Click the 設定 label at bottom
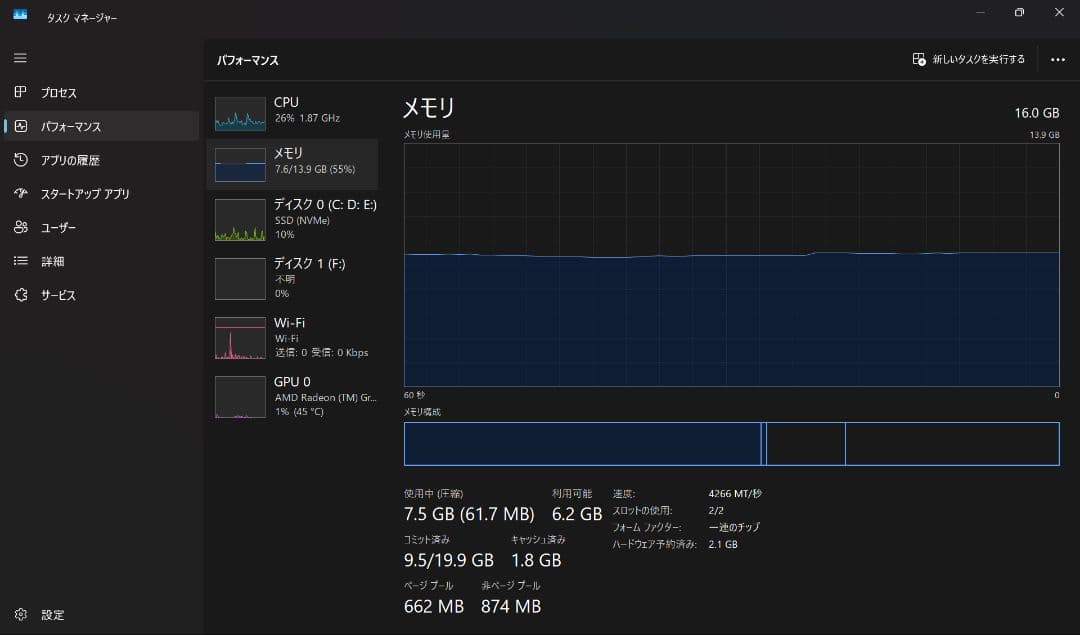Screen dimensions: 1080x635 [x=52, y=615]
